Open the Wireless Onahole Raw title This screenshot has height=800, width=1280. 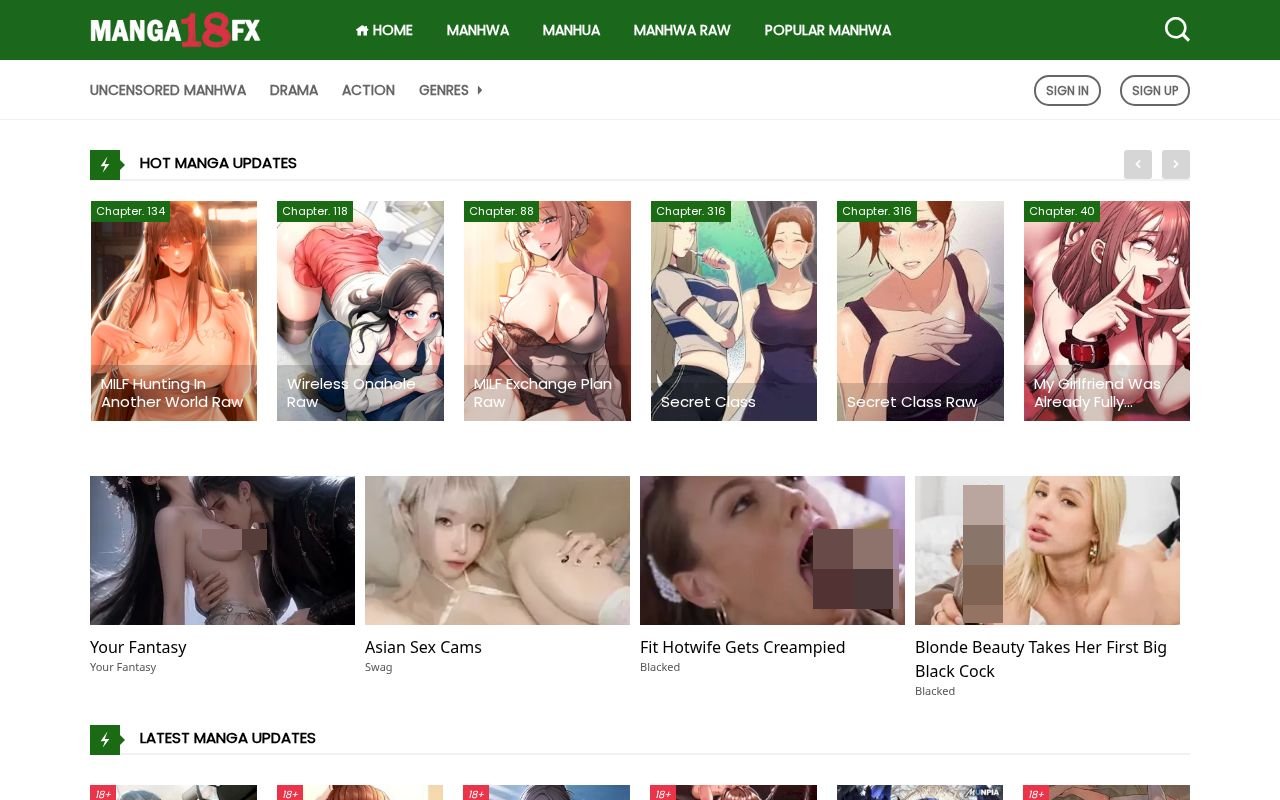tap(351, 393)
